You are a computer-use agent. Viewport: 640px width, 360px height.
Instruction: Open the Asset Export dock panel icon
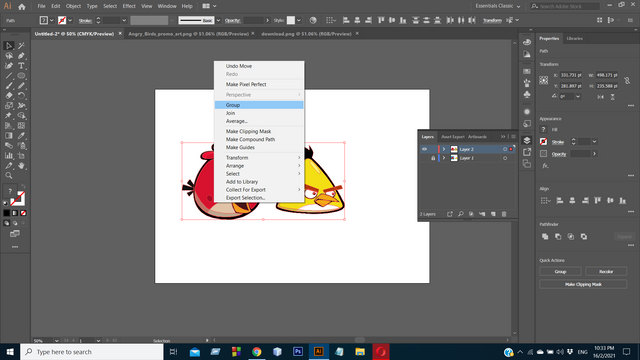click(527, 152)
